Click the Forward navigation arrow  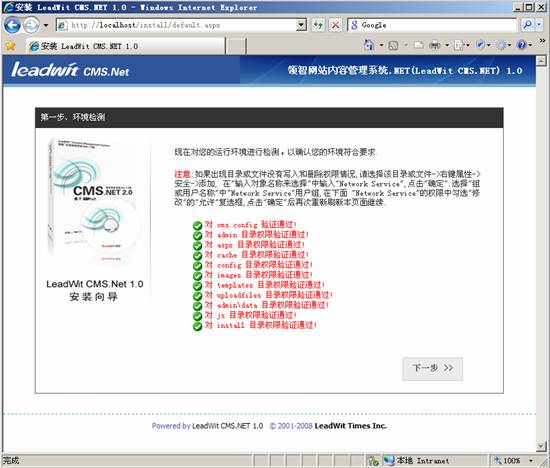31,25
